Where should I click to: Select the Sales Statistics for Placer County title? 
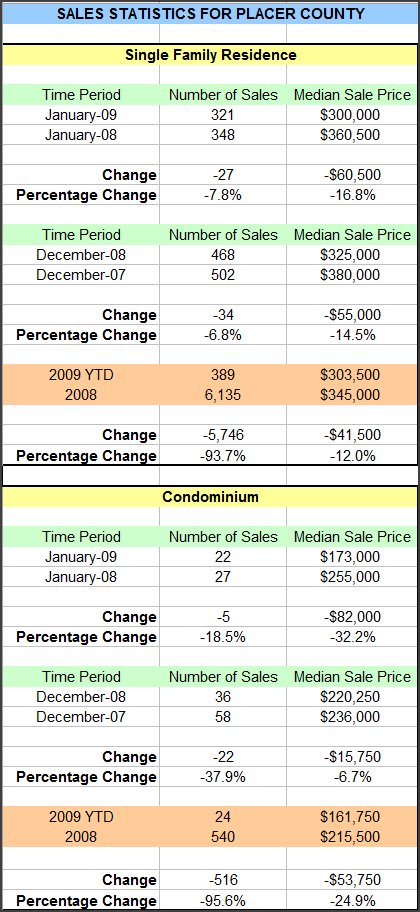(210, 12)
